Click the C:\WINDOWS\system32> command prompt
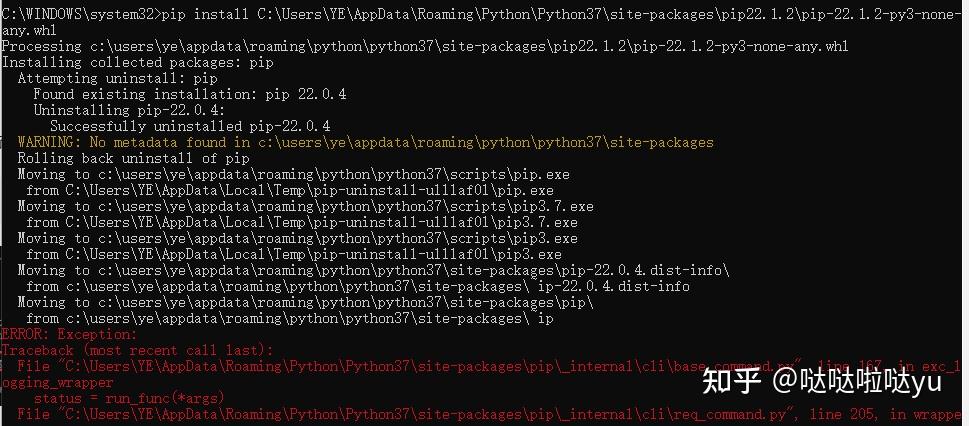The width and height of the screenshot is (969, 426). point(70,15)
